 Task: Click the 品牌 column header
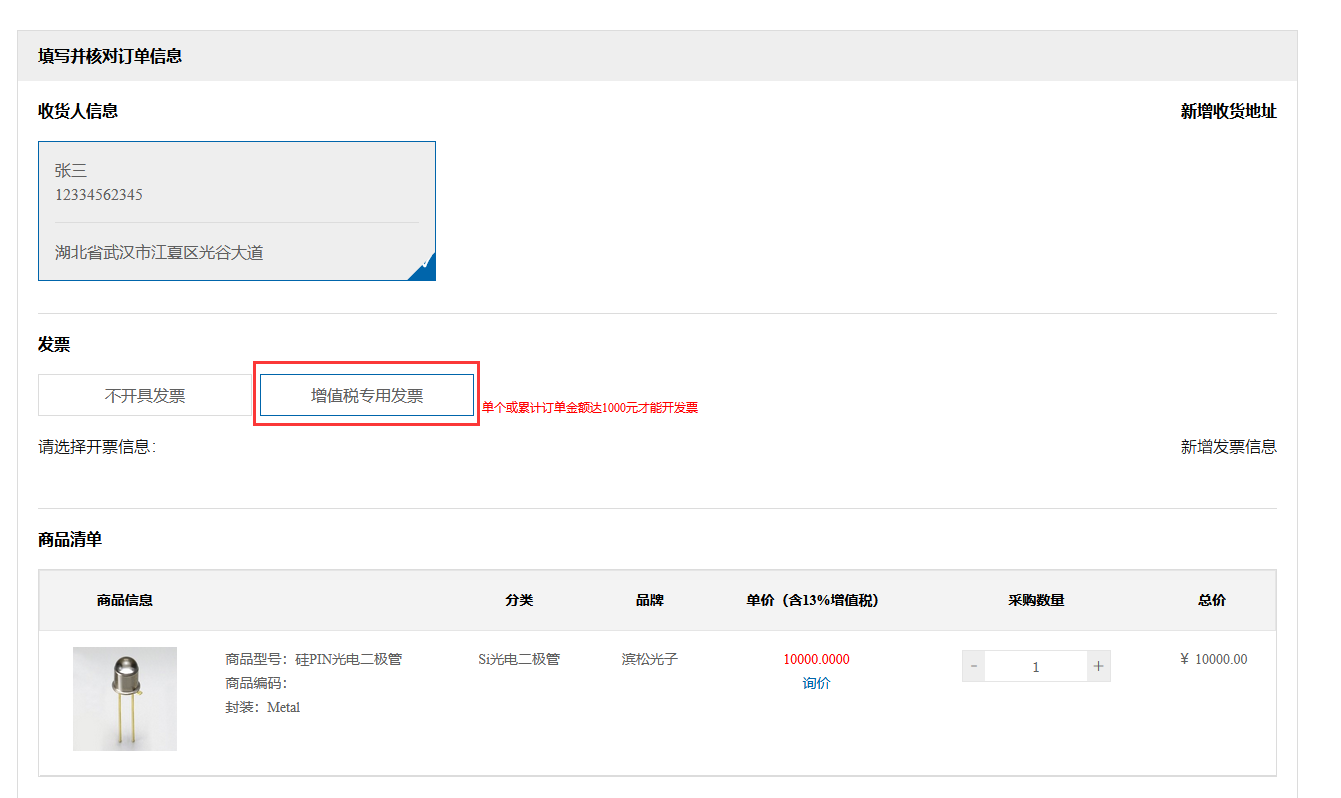pos(649,600)
